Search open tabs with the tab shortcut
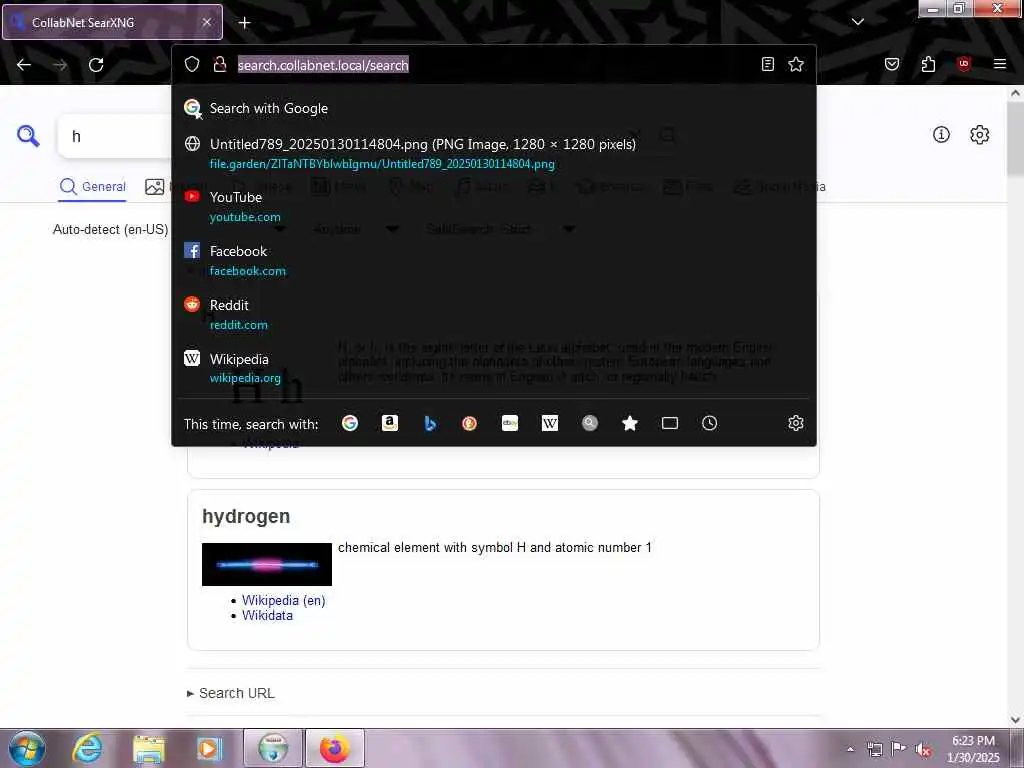Viewport: 1024px width, 768px height. pos(670,423)
